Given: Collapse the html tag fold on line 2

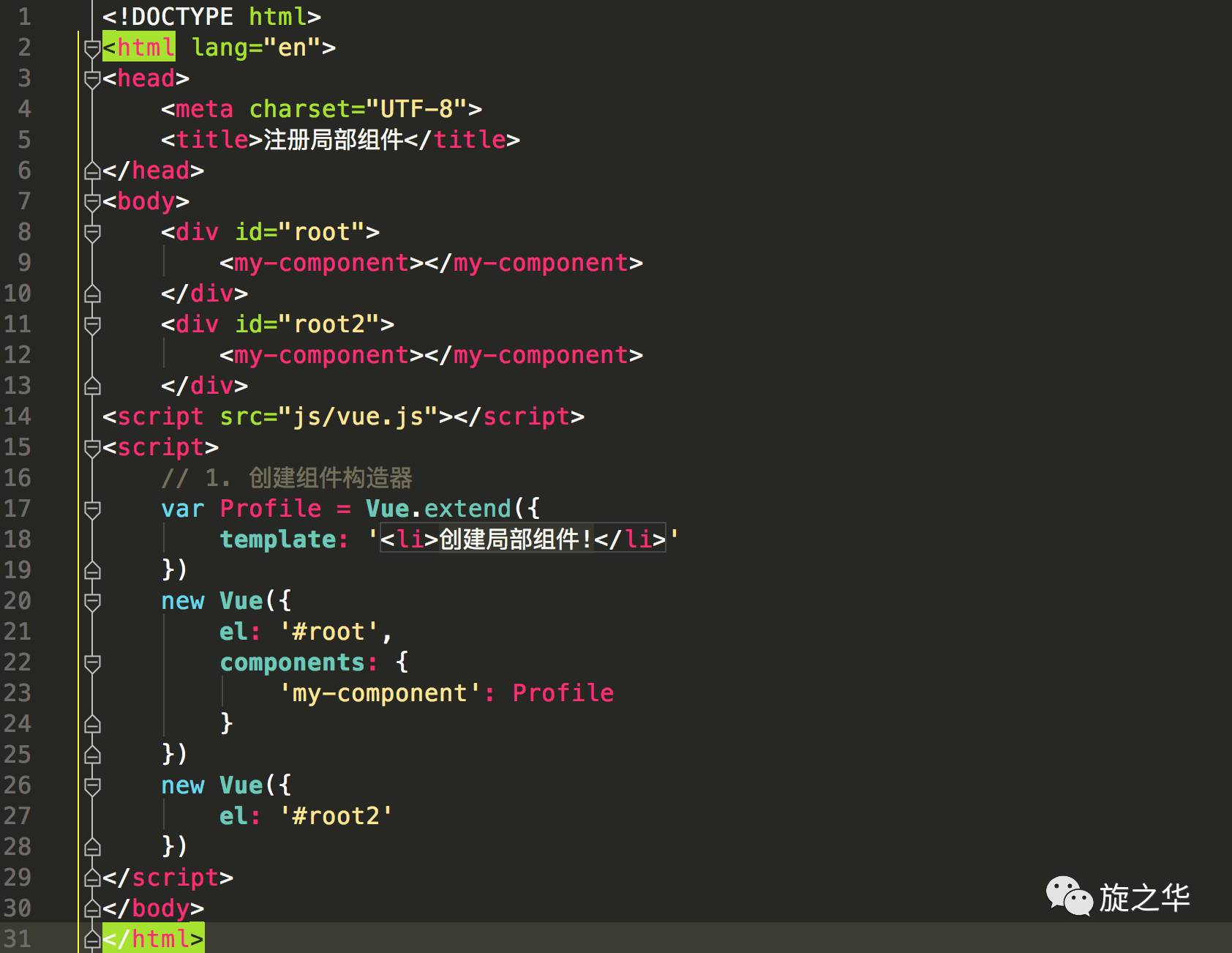Looking at the screenshot, I should pos(92,48).
